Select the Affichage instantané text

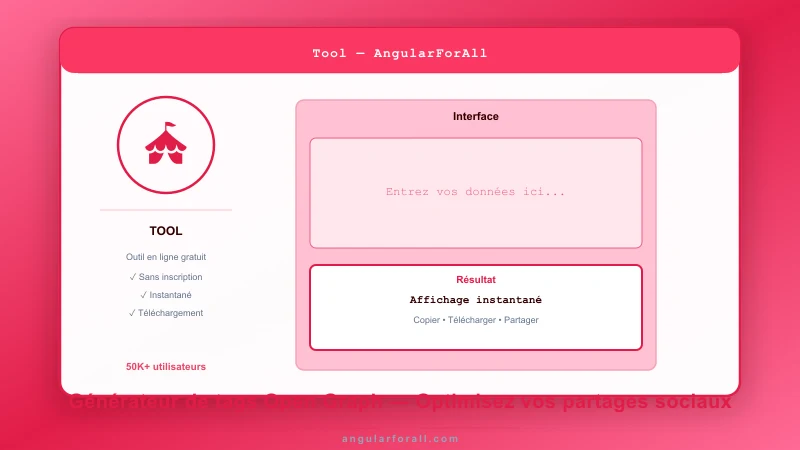point(476,300)
